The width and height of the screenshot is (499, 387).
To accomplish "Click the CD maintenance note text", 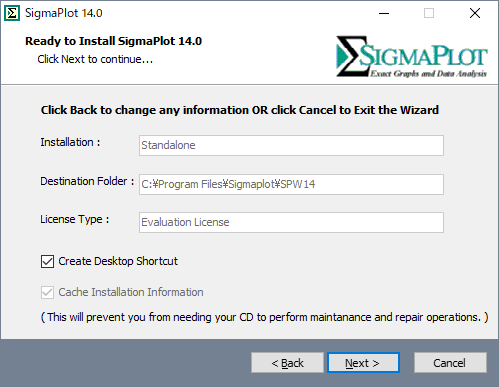I will [x=265, y=317].
